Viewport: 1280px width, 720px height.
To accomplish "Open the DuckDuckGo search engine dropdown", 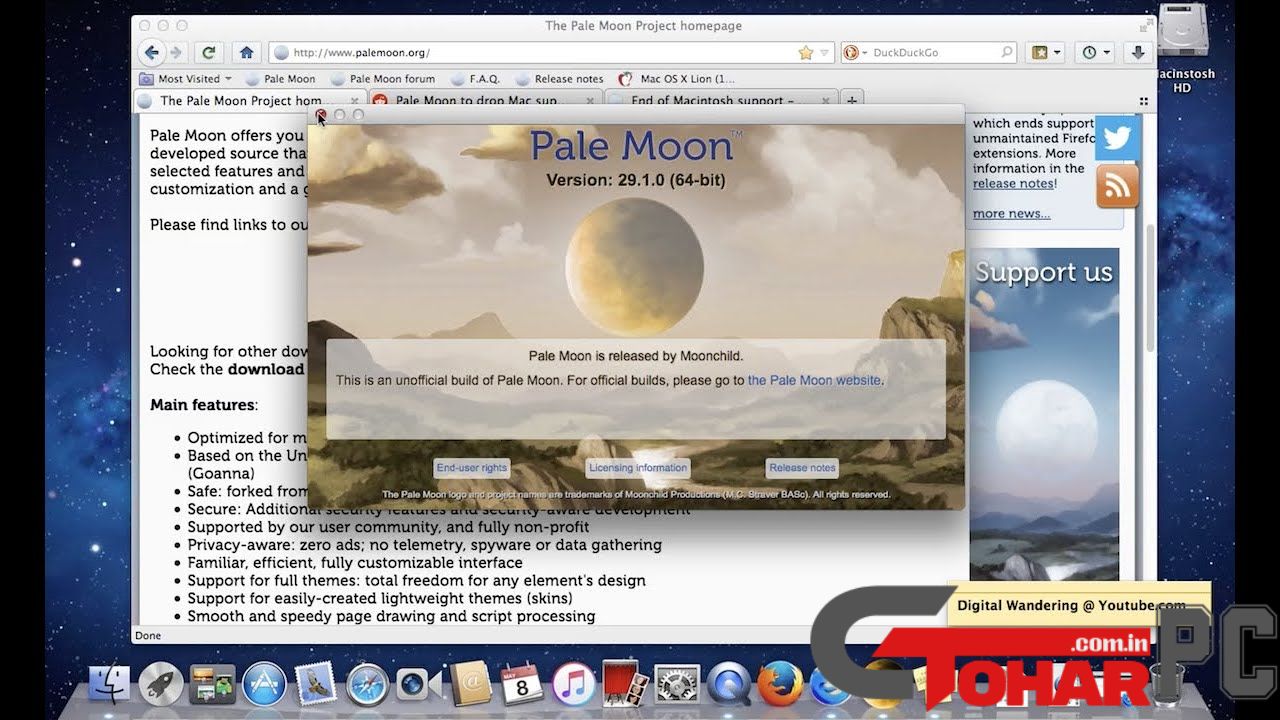I will [x=853, y=52].
